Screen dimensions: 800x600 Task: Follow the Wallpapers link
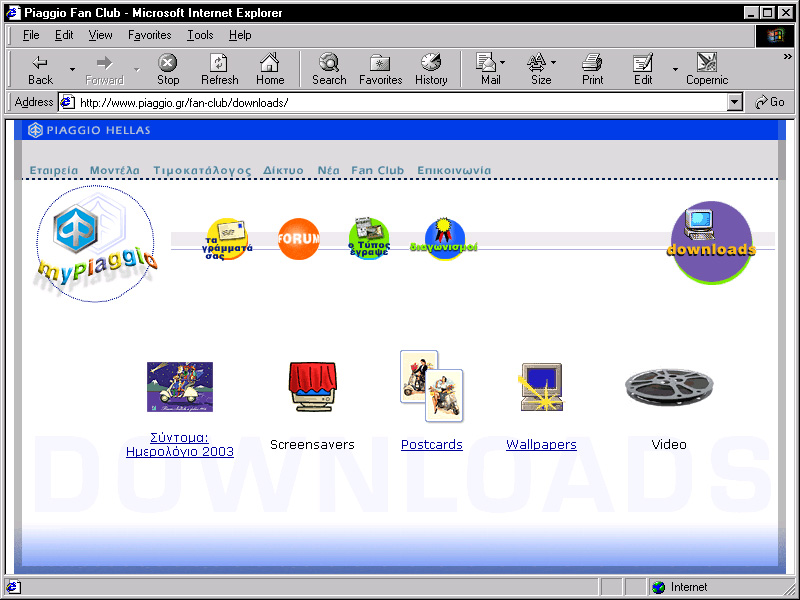(x=541, y=444)
